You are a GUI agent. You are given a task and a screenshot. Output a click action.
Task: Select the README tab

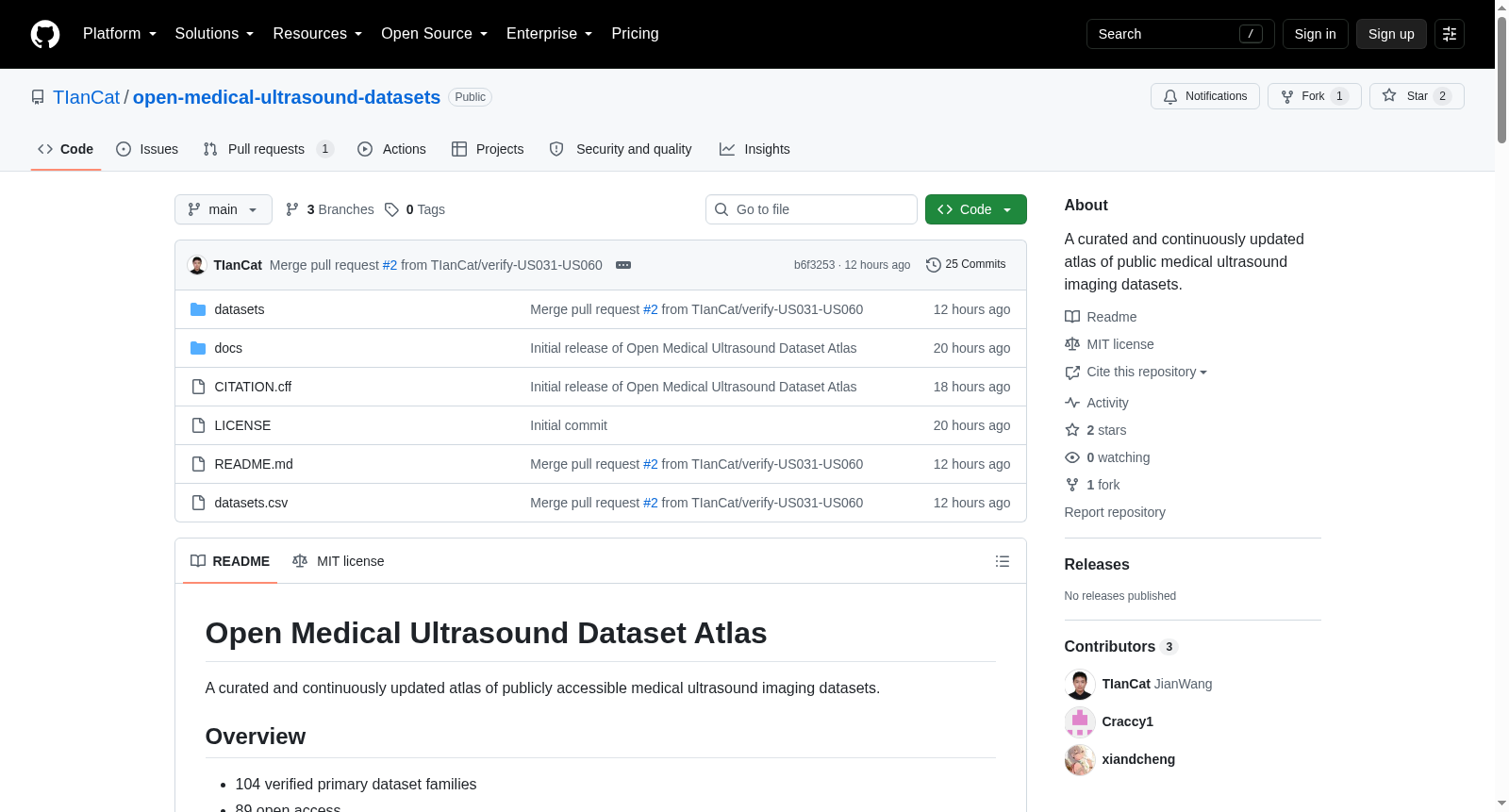(x=230, y=561)
